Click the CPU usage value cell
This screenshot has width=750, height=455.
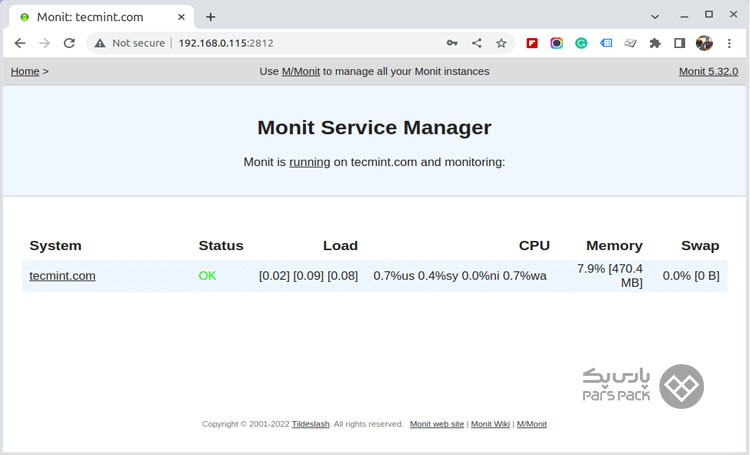click(460, 276)
